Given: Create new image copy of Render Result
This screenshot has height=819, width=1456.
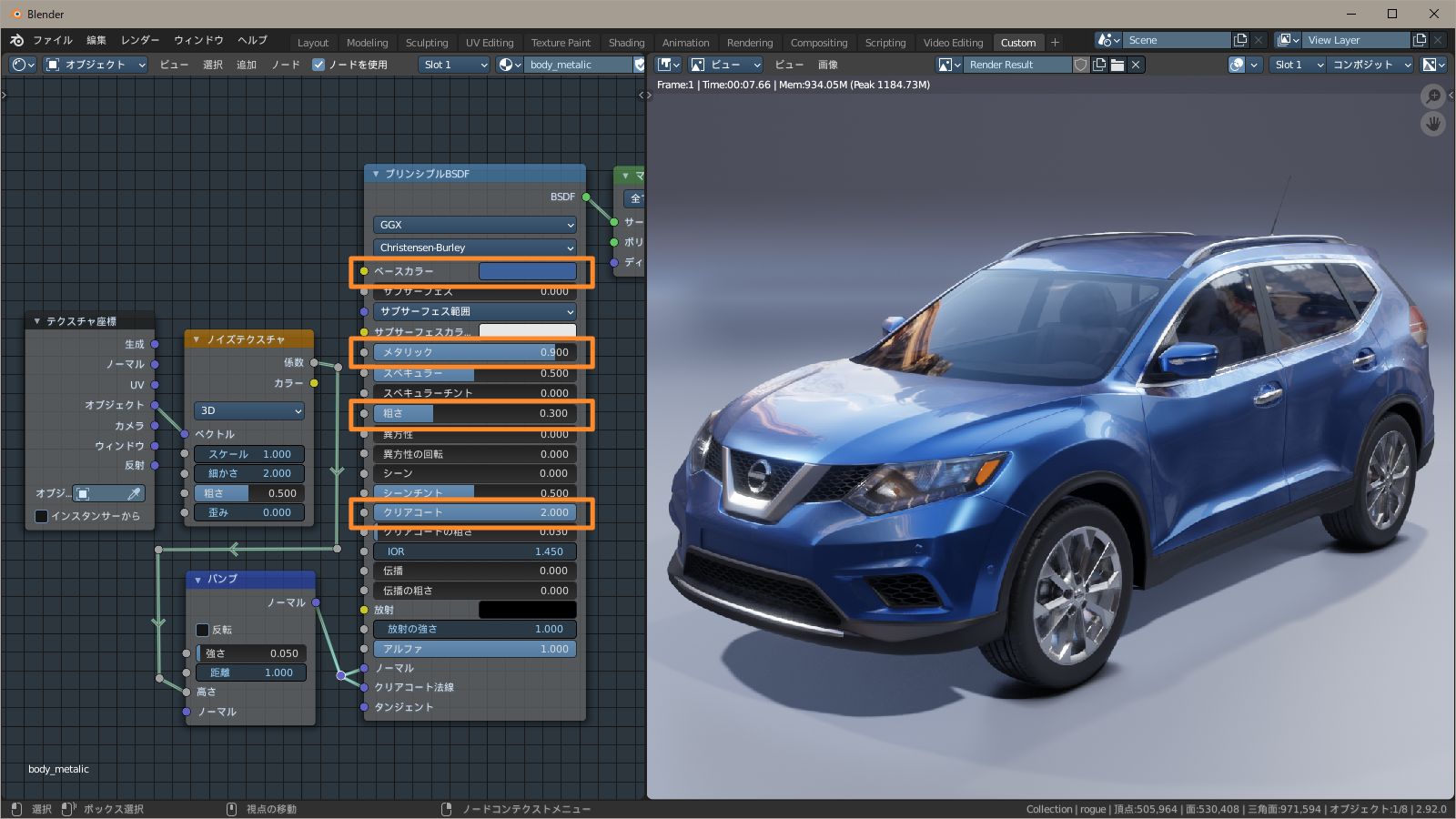Looking at the screenshot, I should pyautogui.click(x=1099, y=65).
